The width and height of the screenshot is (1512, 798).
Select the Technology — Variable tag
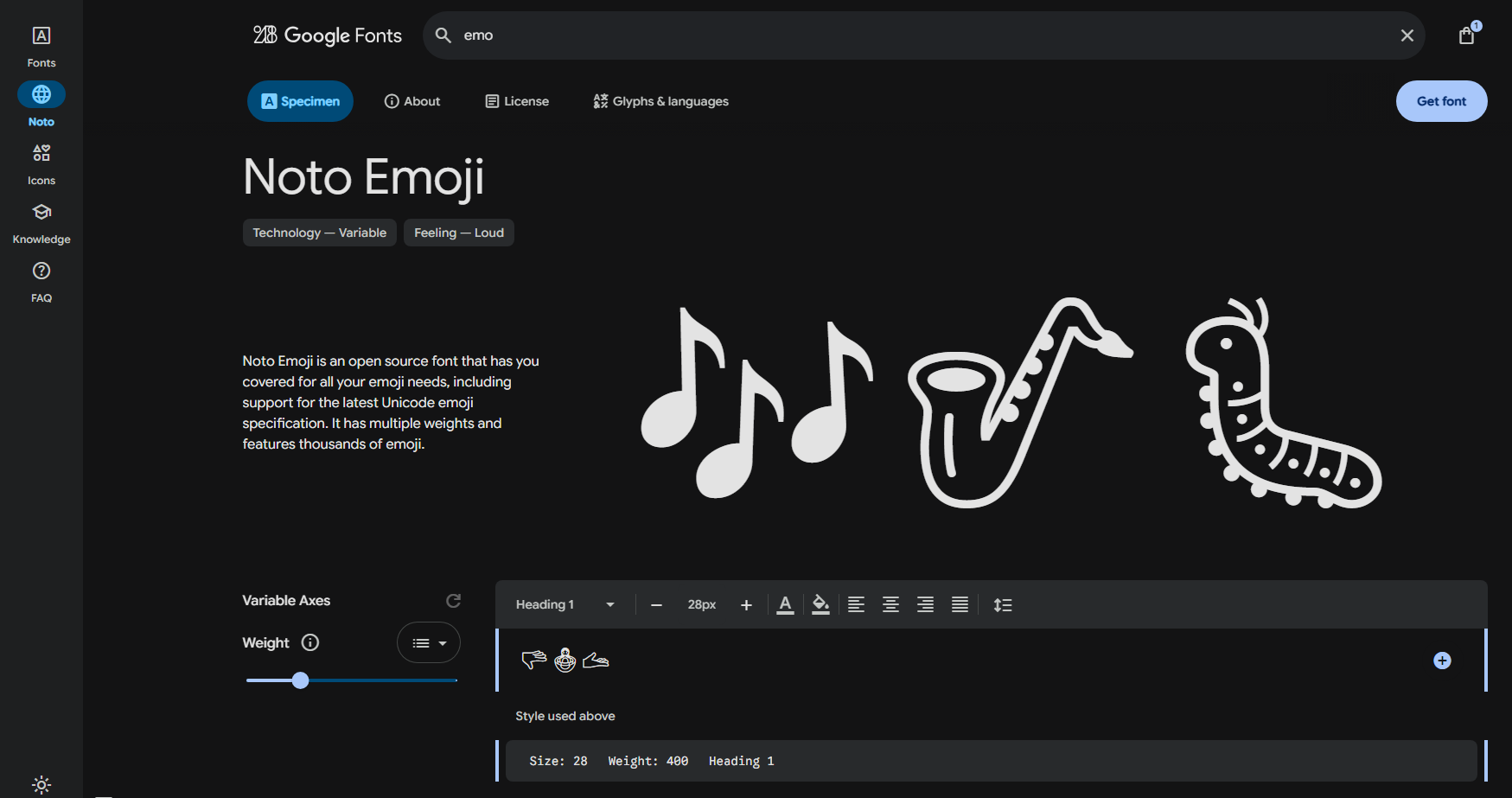click(x=320, y=233)
